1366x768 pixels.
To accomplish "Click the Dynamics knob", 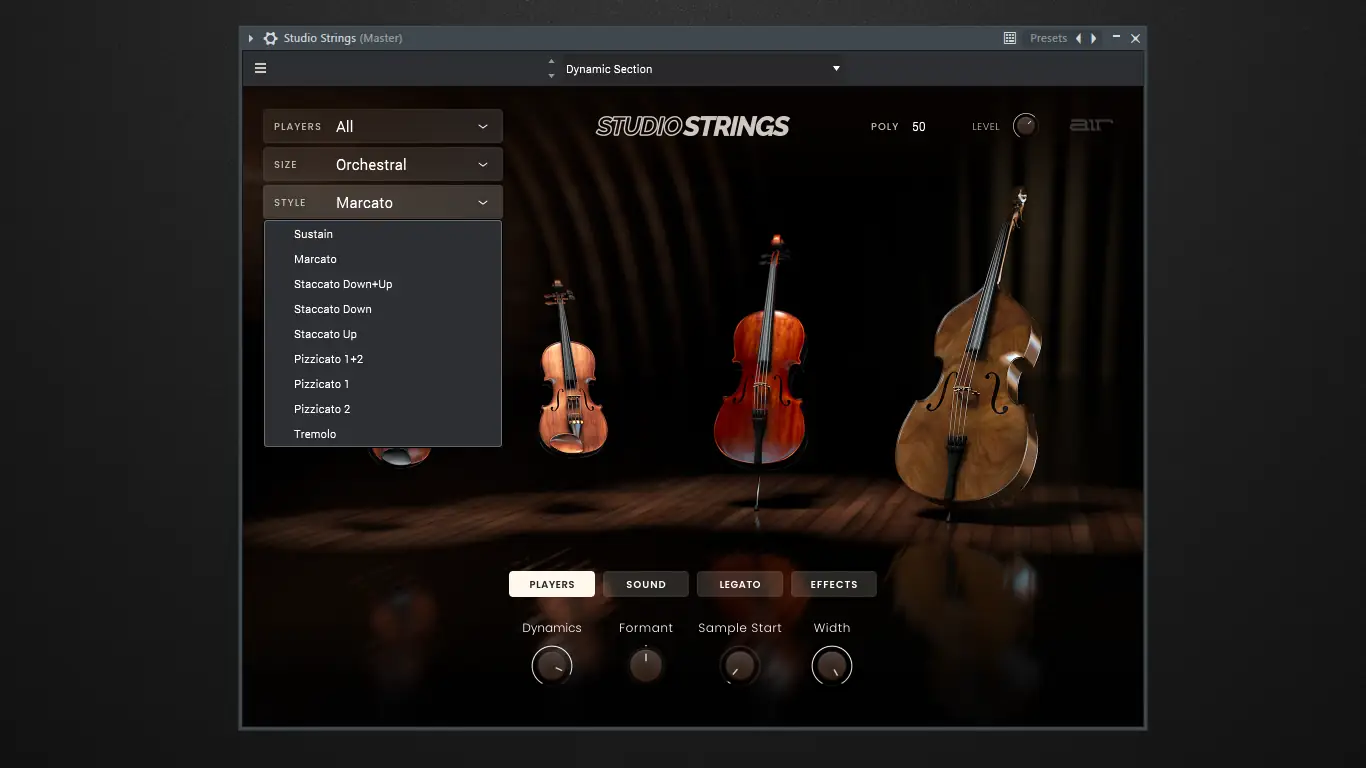I will (552, 665).
